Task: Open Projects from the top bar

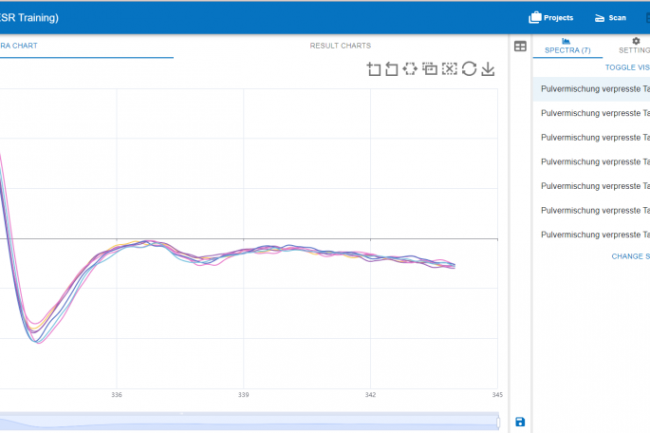Action: pyautogui.click(x=551, y=18)
